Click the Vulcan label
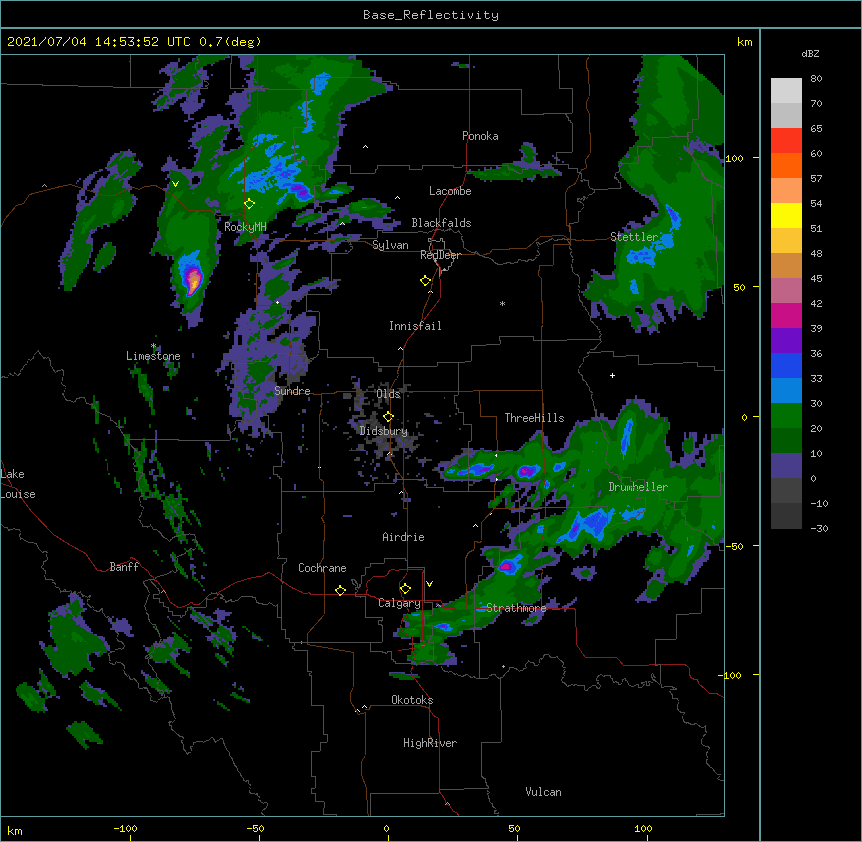 543,792
